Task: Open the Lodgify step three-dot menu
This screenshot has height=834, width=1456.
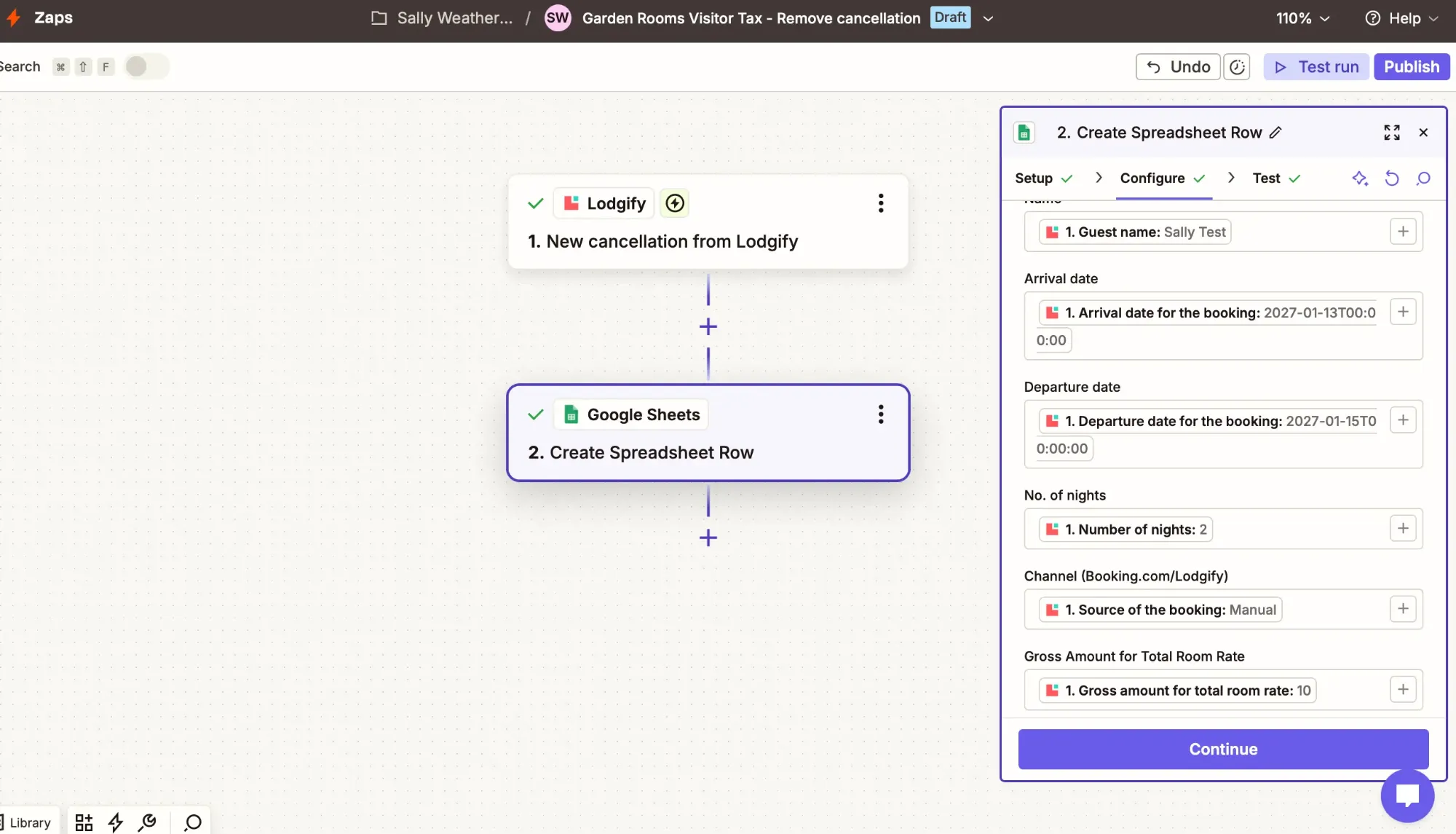Action: pos(881,203)
